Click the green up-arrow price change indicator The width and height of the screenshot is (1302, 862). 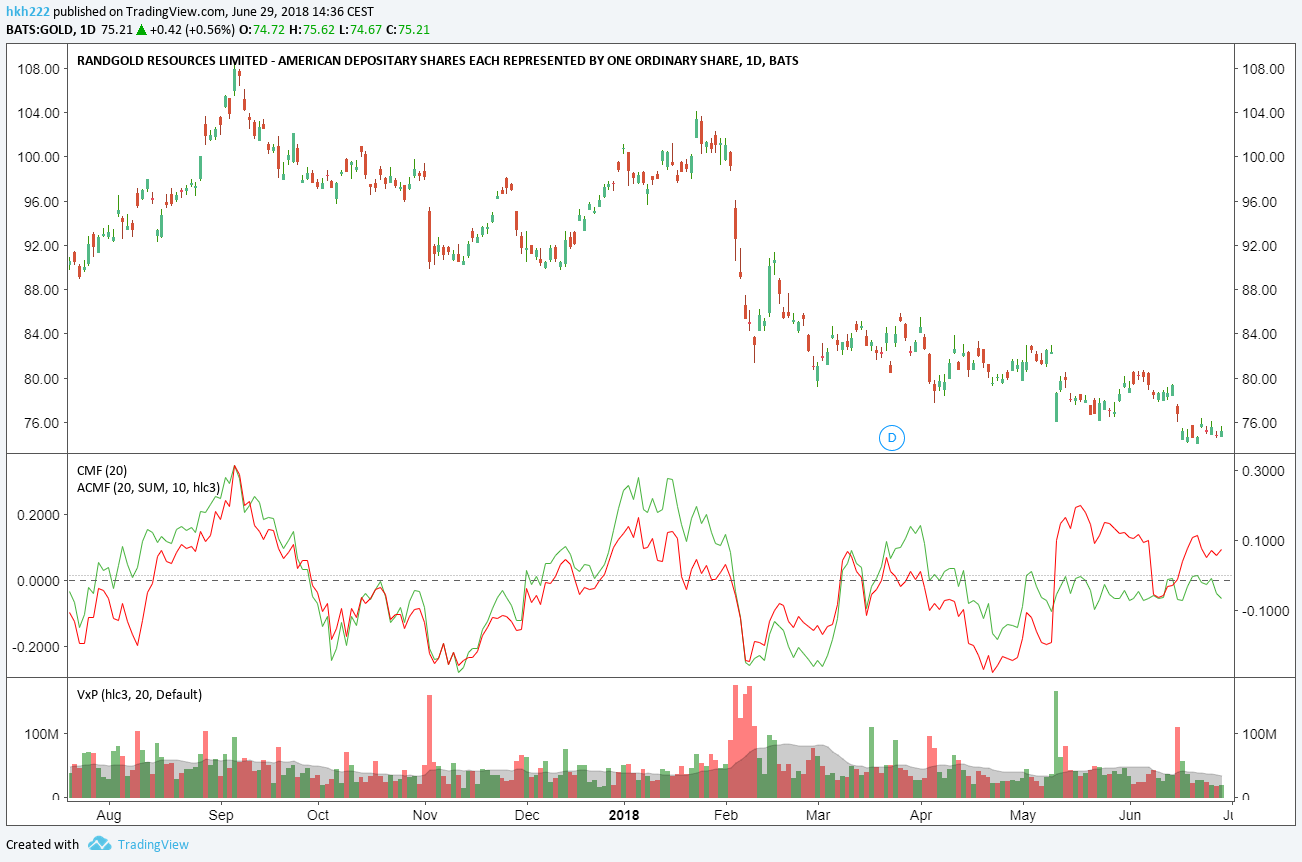point(142,30)
